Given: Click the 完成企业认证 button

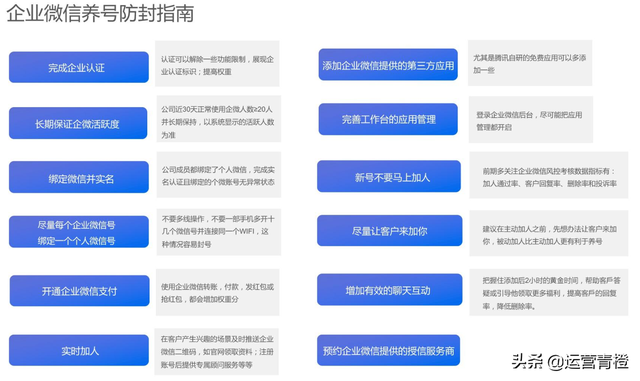Looking at the screenshot, I should pyautogui.click(x=79, y=67).
